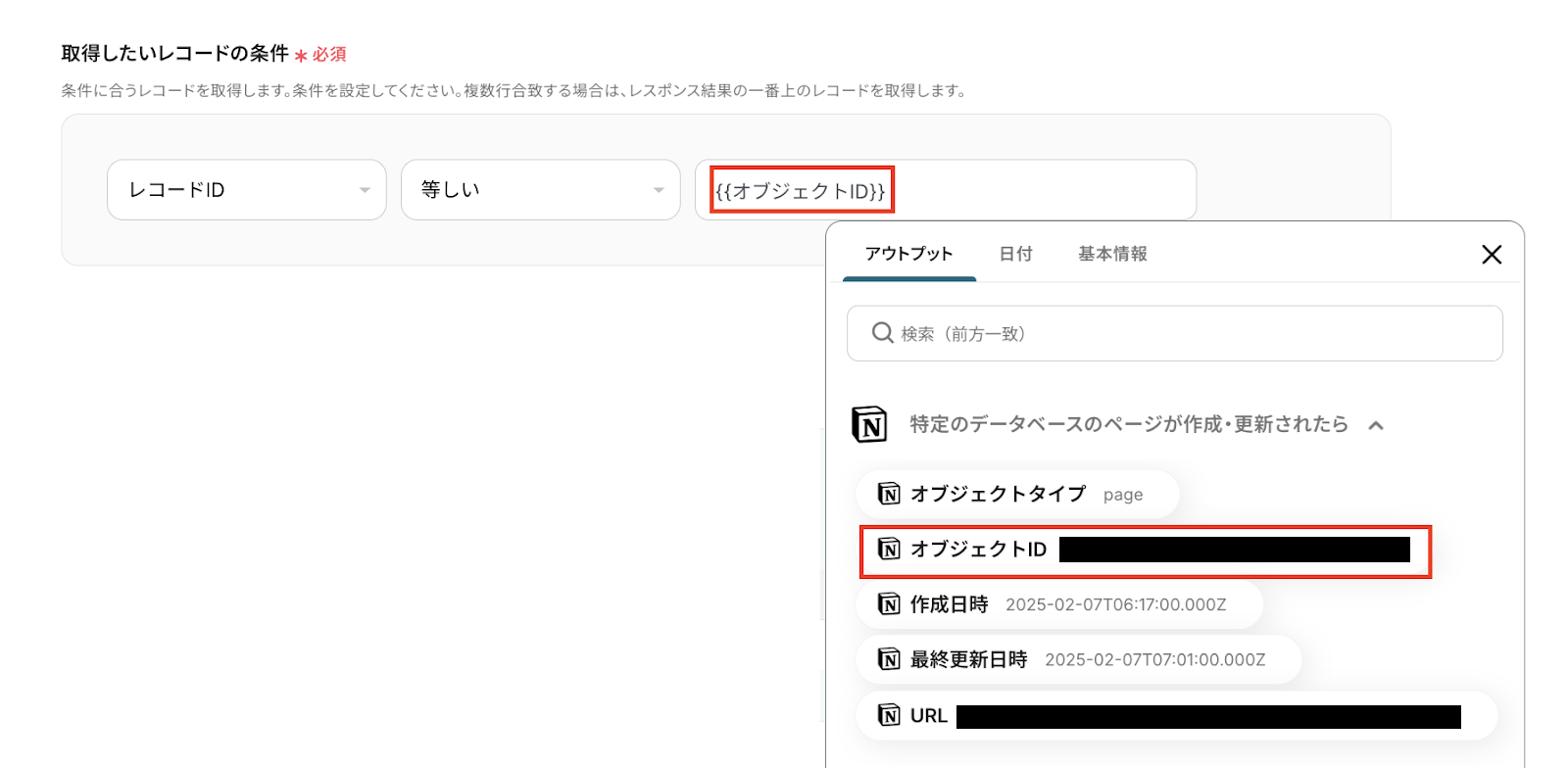Switch to the アウトプット tab
This screenshot has width=1568, height=768.
click(908, 254)
